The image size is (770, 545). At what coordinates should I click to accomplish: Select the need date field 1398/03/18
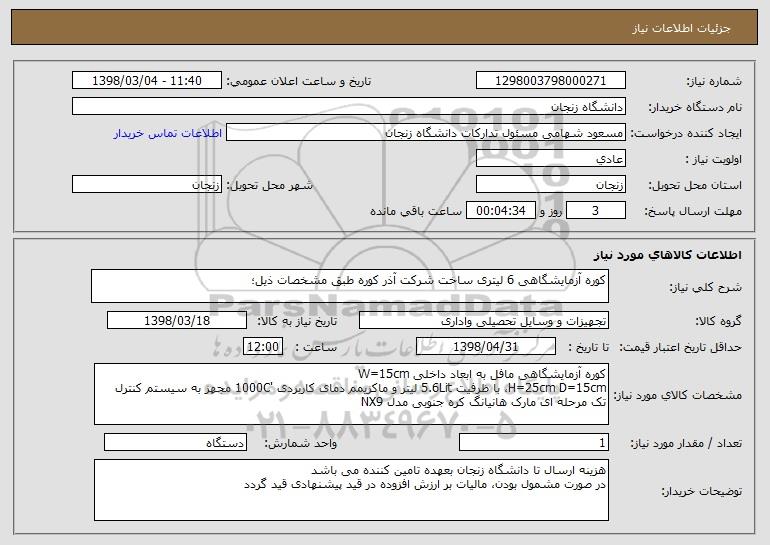tap(177, 321)
